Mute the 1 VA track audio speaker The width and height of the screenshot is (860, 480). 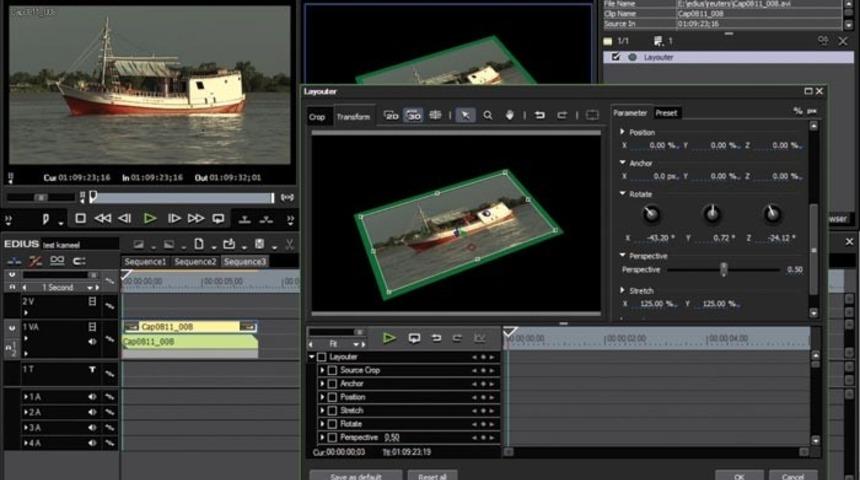pos(92,342)
